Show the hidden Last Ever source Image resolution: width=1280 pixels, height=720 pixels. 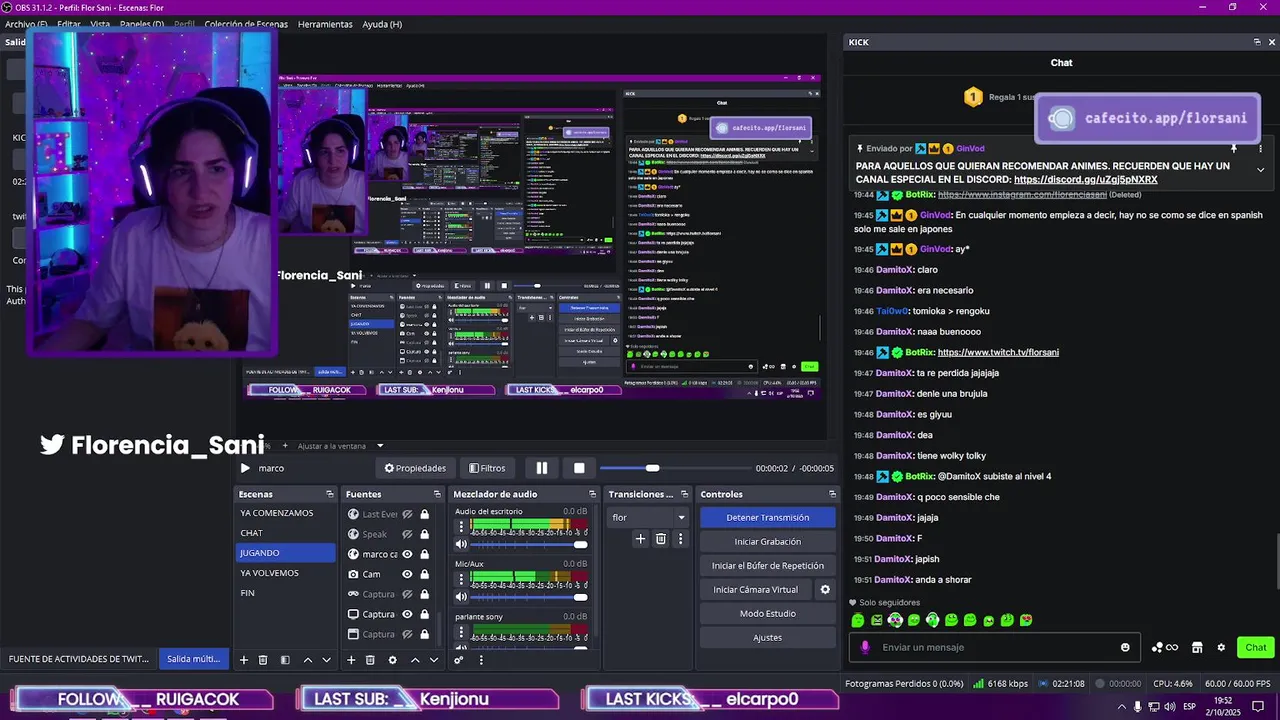click(407, 514)
